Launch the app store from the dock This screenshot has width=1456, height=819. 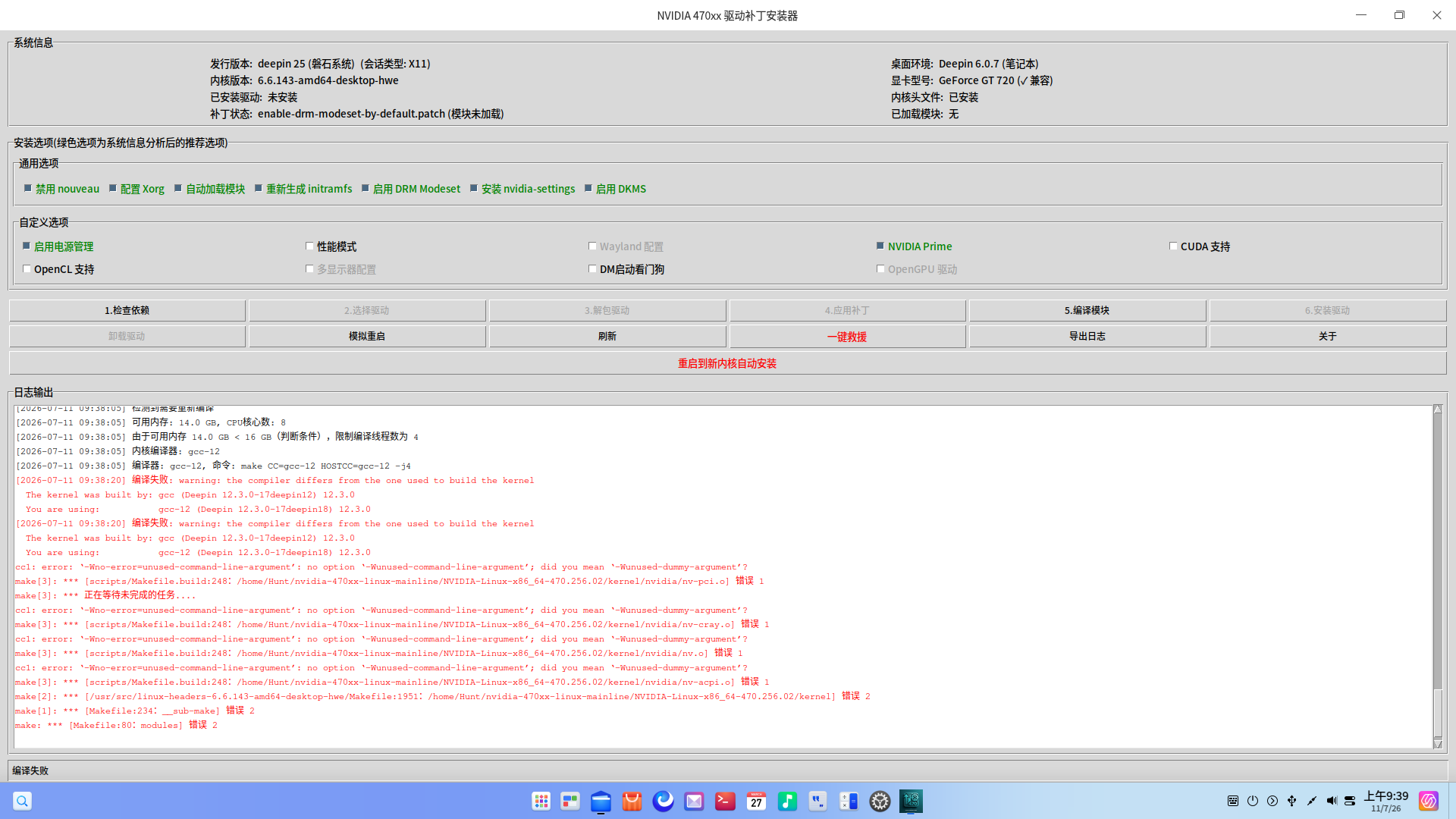(632, 801)
